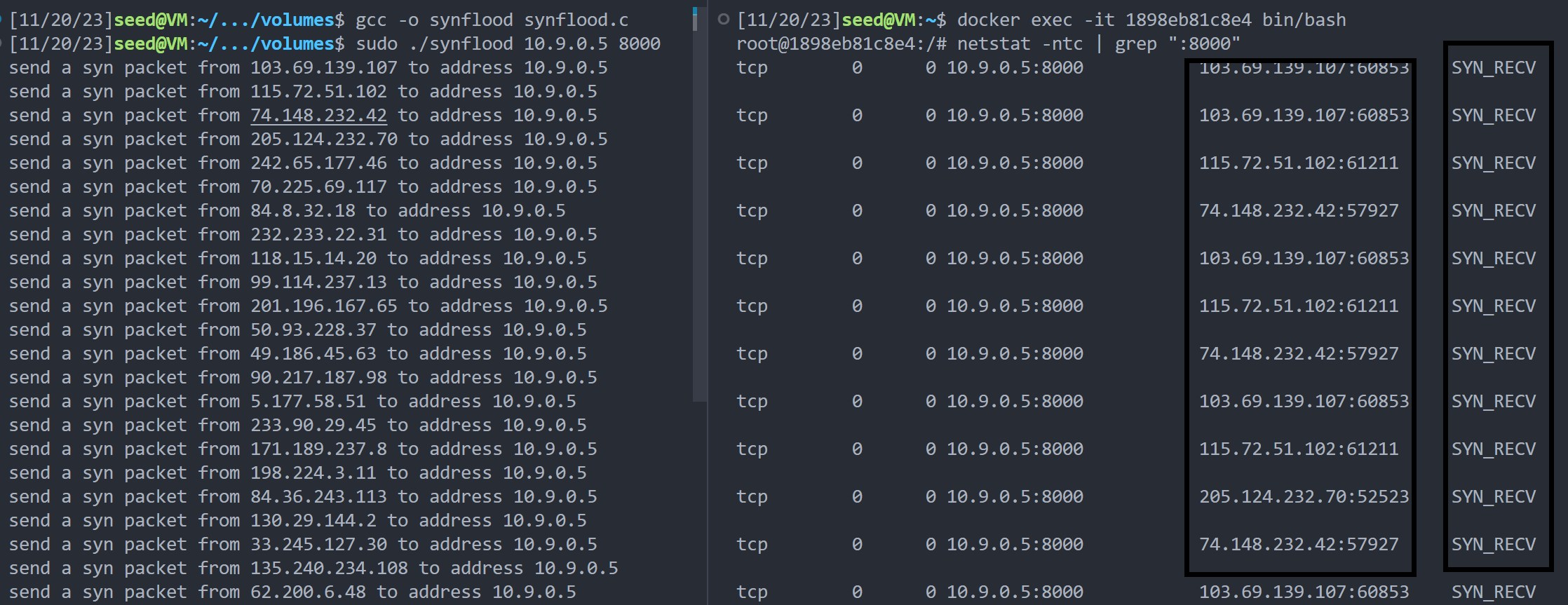This screenshot has height=605, width=1568.
Task: Click foreign address 205.124.232.70:52523 in netstat output
Action: (x=1304, y=496)
